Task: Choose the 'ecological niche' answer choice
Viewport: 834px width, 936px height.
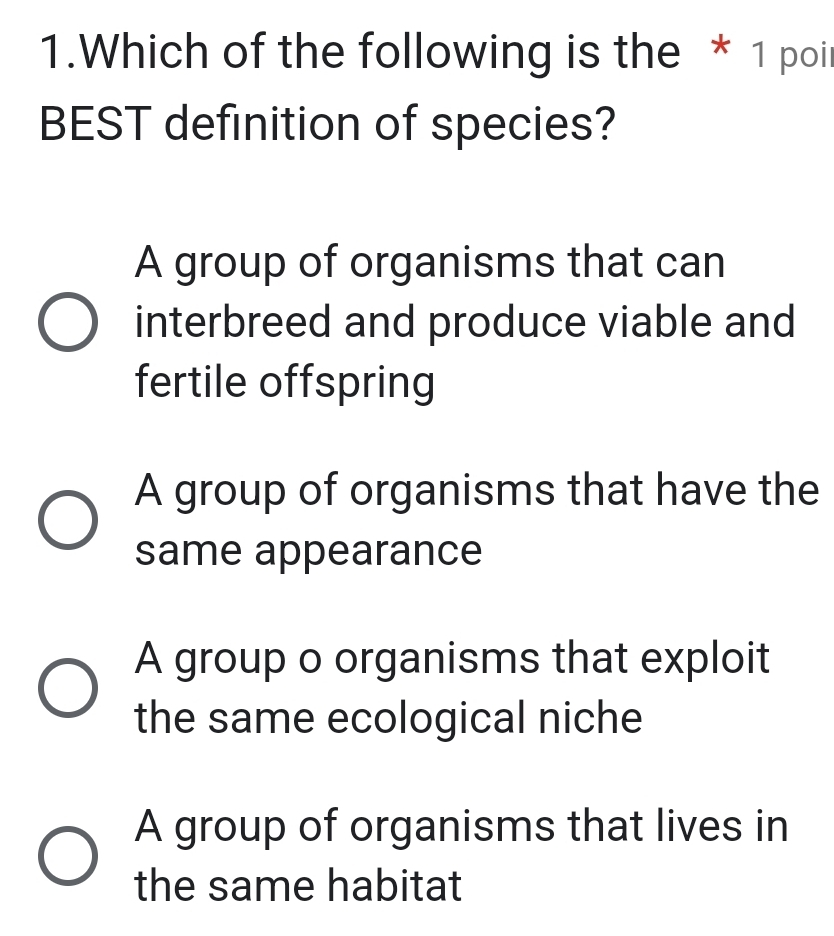Action: (66, 689)
